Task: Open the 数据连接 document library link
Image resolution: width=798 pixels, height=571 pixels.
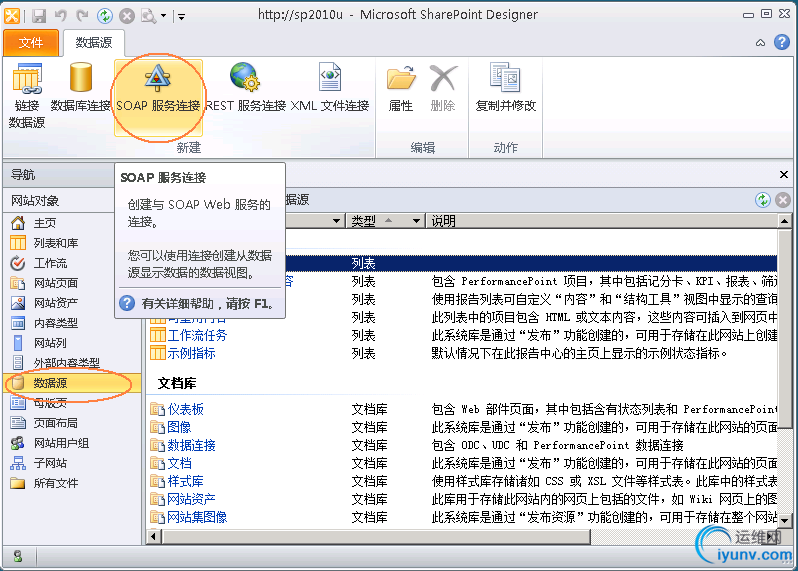Action: 191,445
